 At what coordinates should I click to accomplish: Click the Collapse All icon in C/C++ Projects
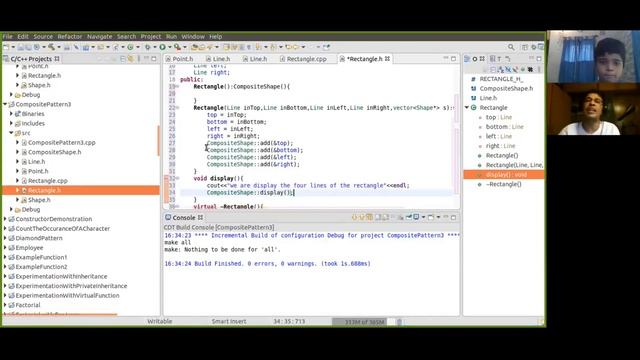(x=122, y=59)
